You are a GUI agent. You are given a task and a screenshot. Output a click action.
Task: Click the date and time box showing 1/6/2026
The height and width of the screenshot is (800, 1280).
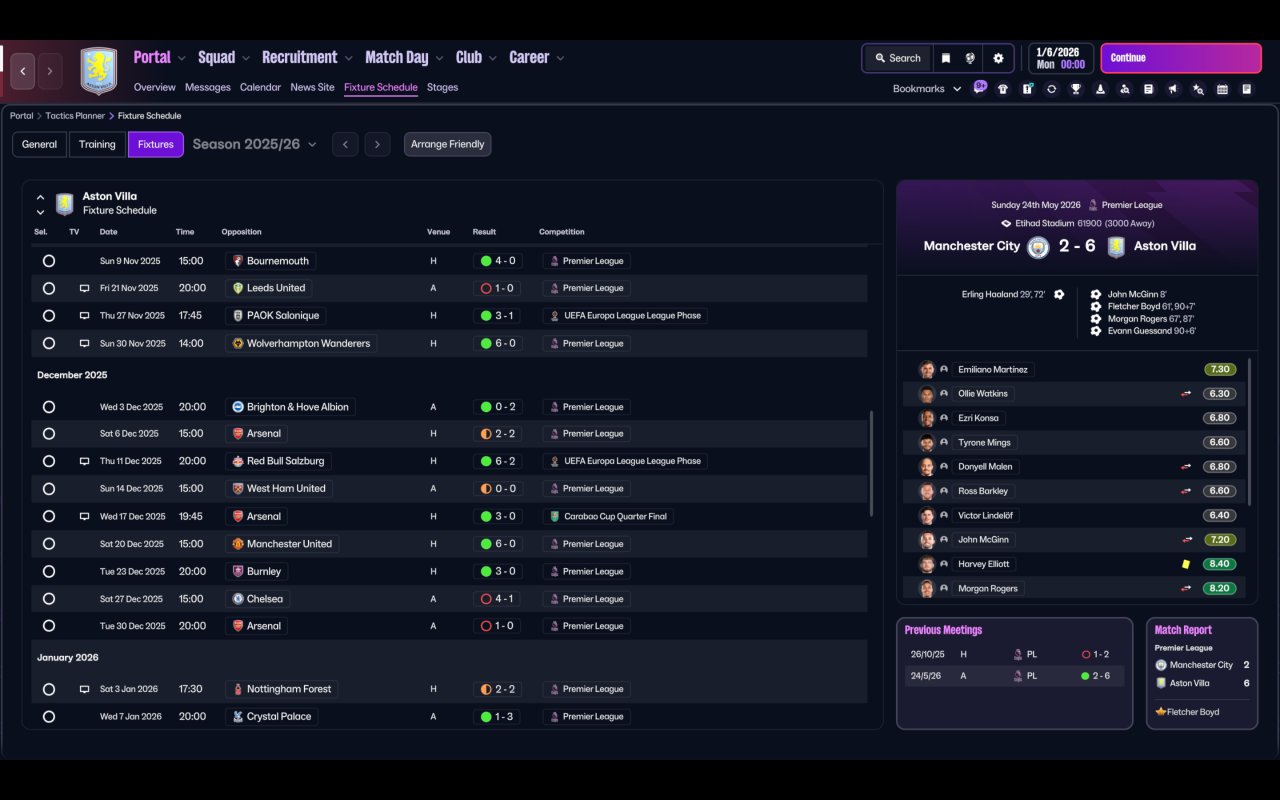tap(1061, 58)
